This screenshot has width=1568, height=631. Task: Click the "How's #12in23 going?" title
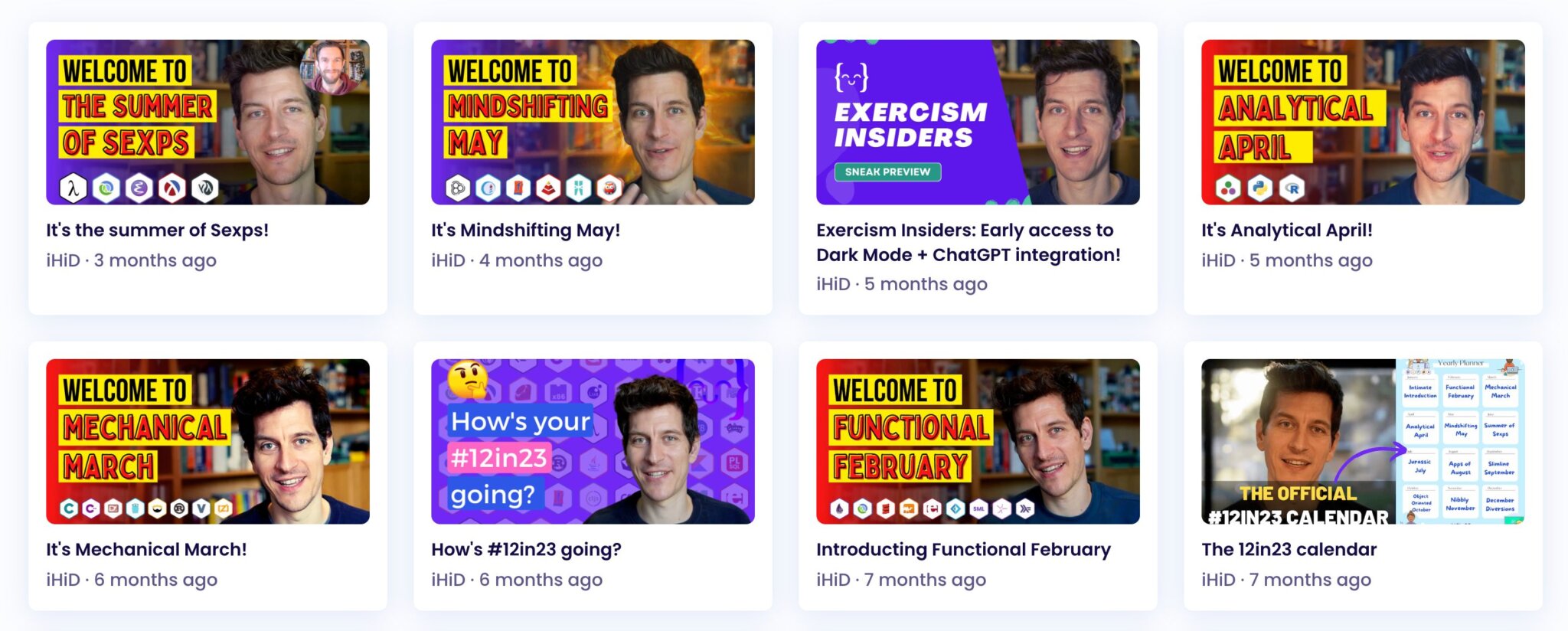pyautogui.click(x=526, y=549)
